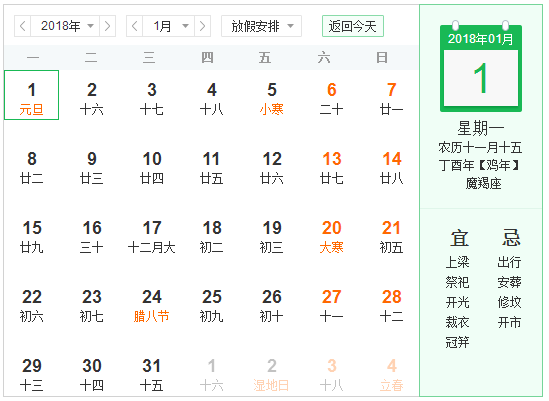This screenshot has width=549, height=401.
Task: Select Sunday January 14 廿八
Action: [391, 167]
